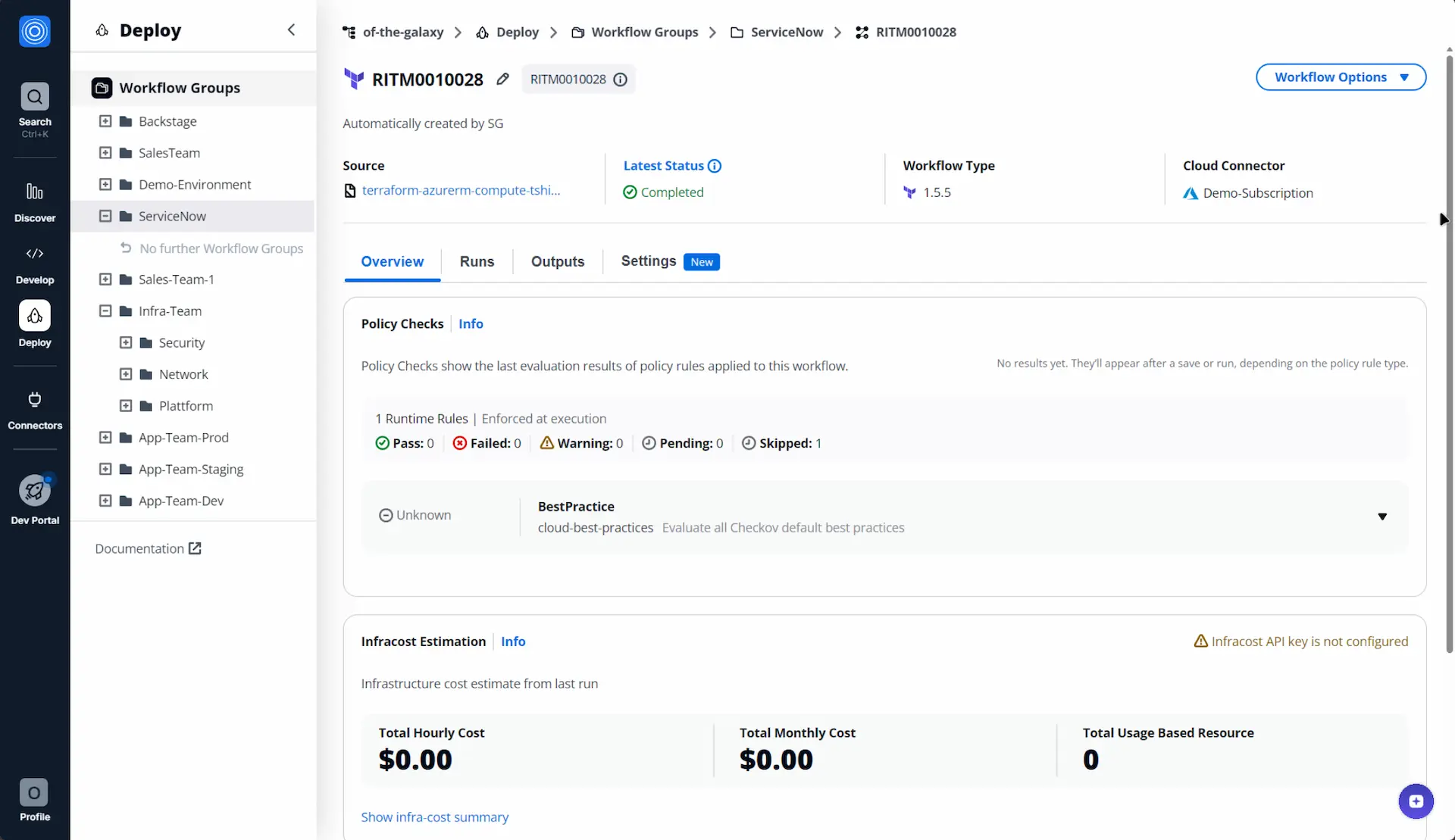Collapse the ServiceNow workflow group
This screenshot has height=840, width=1455.
(105, 217)
